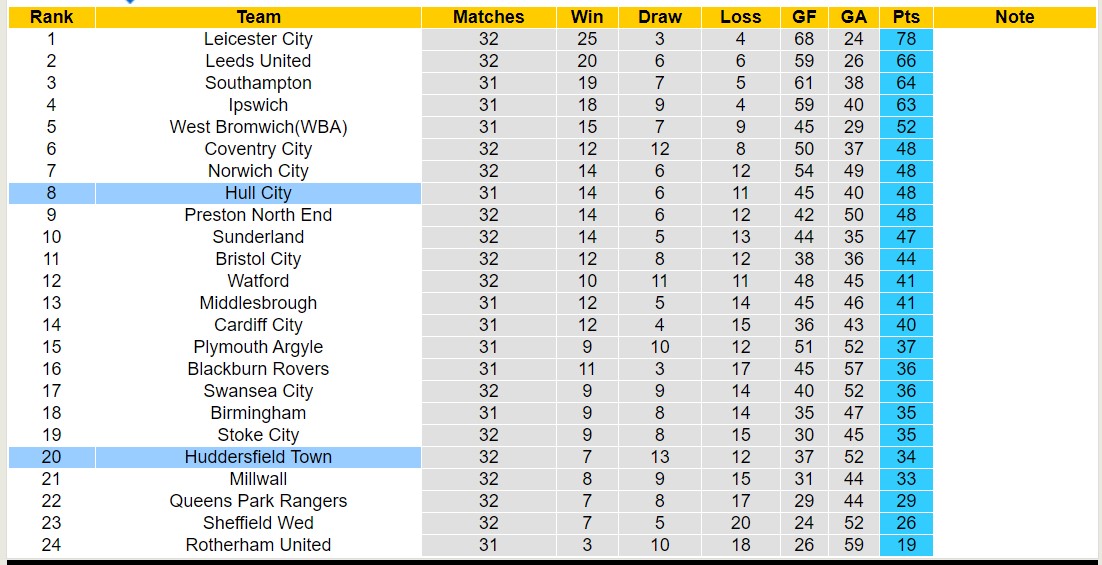Sort table by the Pts header
This screenshot has width=1102, height=565.
pos(906,17)
